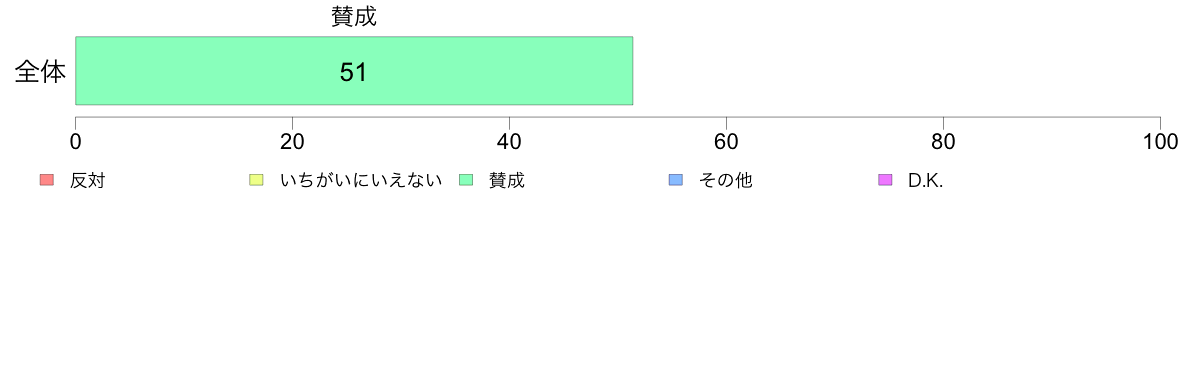Select the その他 legend label
Screen dimensions: 1188x368
click(725, 181)
